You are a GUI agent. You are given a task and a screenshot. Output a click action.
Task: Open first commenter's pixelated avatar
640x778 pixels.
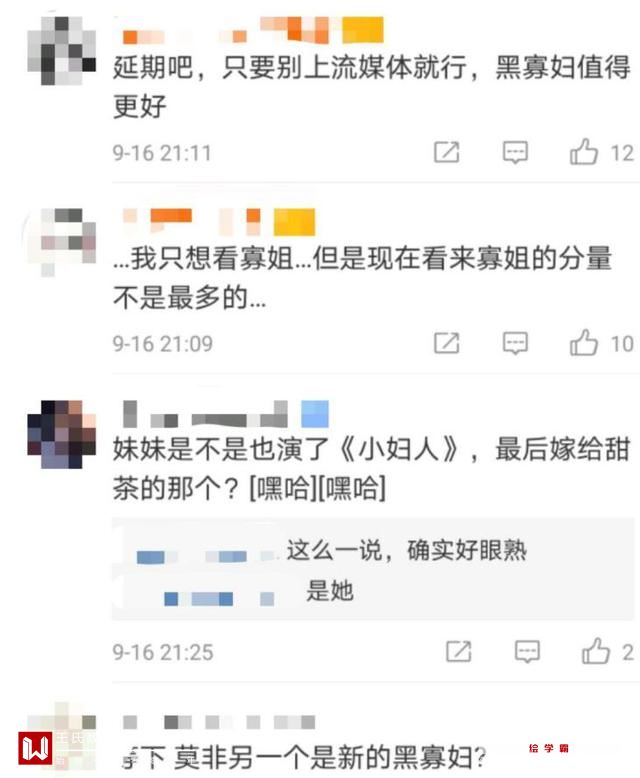[x=62, y=51]
